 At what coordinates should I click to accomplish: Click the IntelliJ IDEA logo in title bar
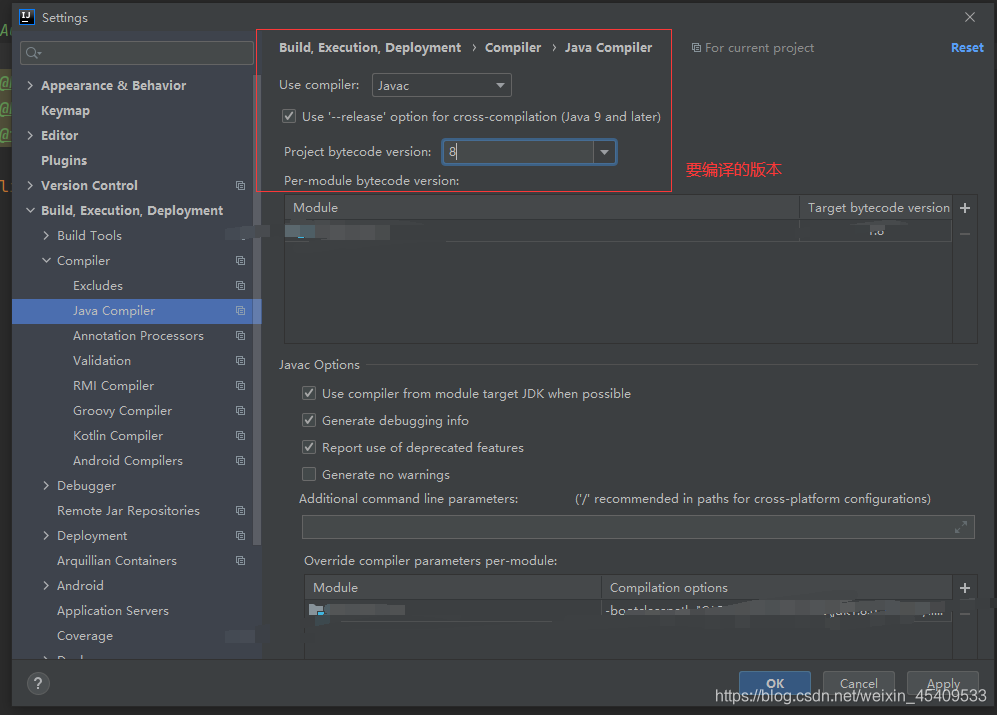[x=27, y=17]
